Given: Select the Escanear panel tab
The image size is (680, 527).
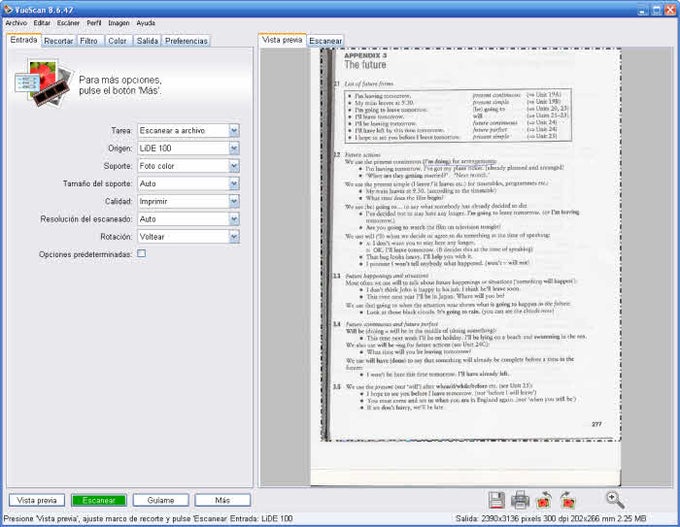Looking at the screenshot, I should pyautogui.click(x=326, y=41).
